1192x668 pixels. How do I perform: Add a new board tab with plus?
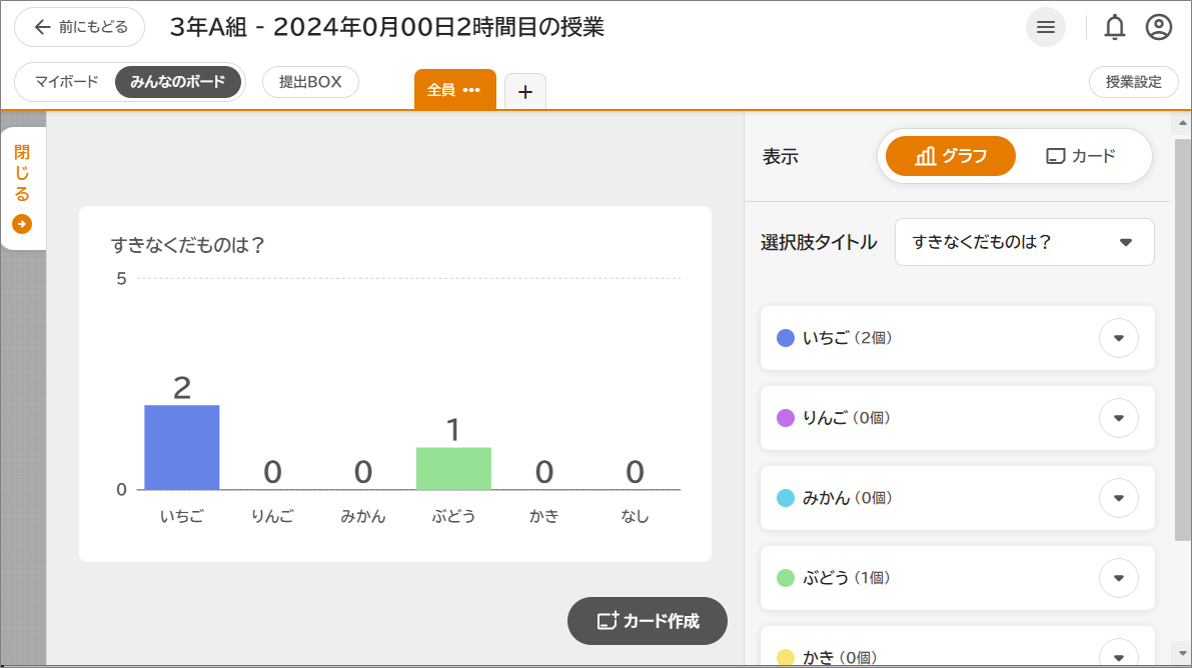click(525, 92)
